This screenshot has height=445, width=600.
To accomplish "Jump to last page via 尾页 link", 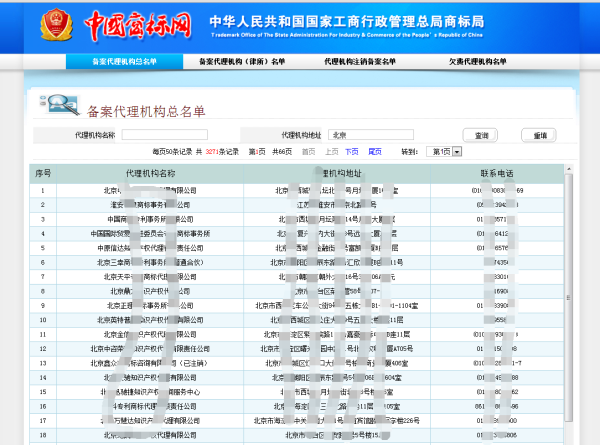I will (x=375, y=151).
